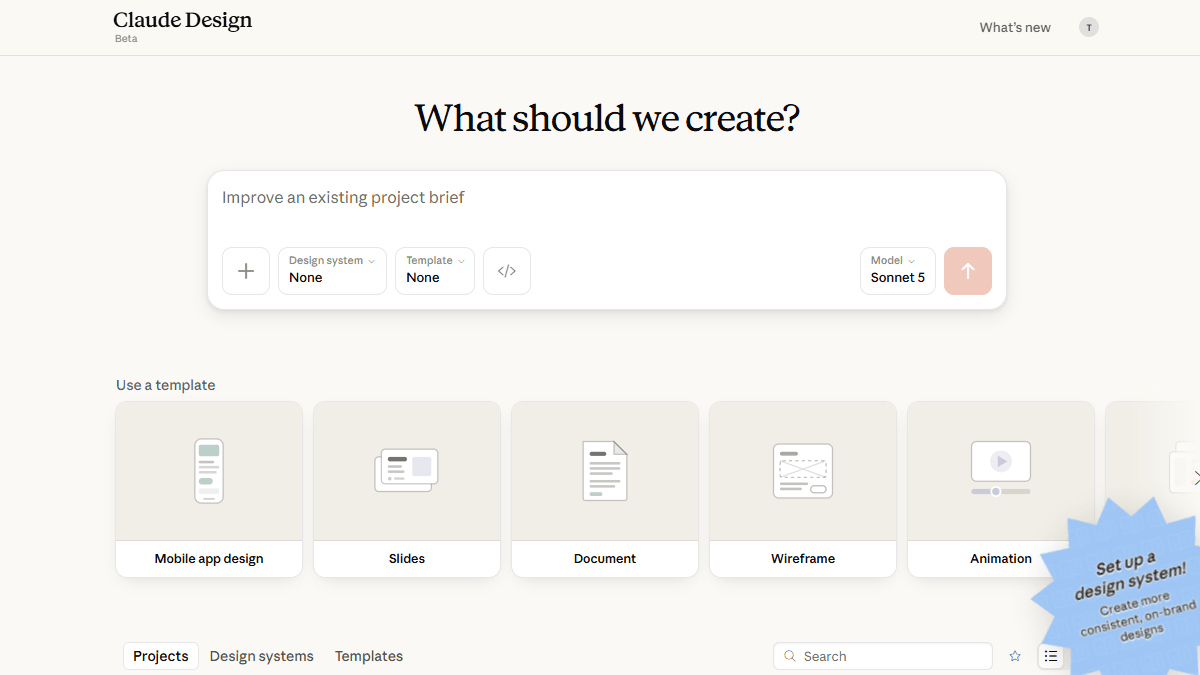
Task: Open the What's new link
Action: click(x=1015, y=27)
